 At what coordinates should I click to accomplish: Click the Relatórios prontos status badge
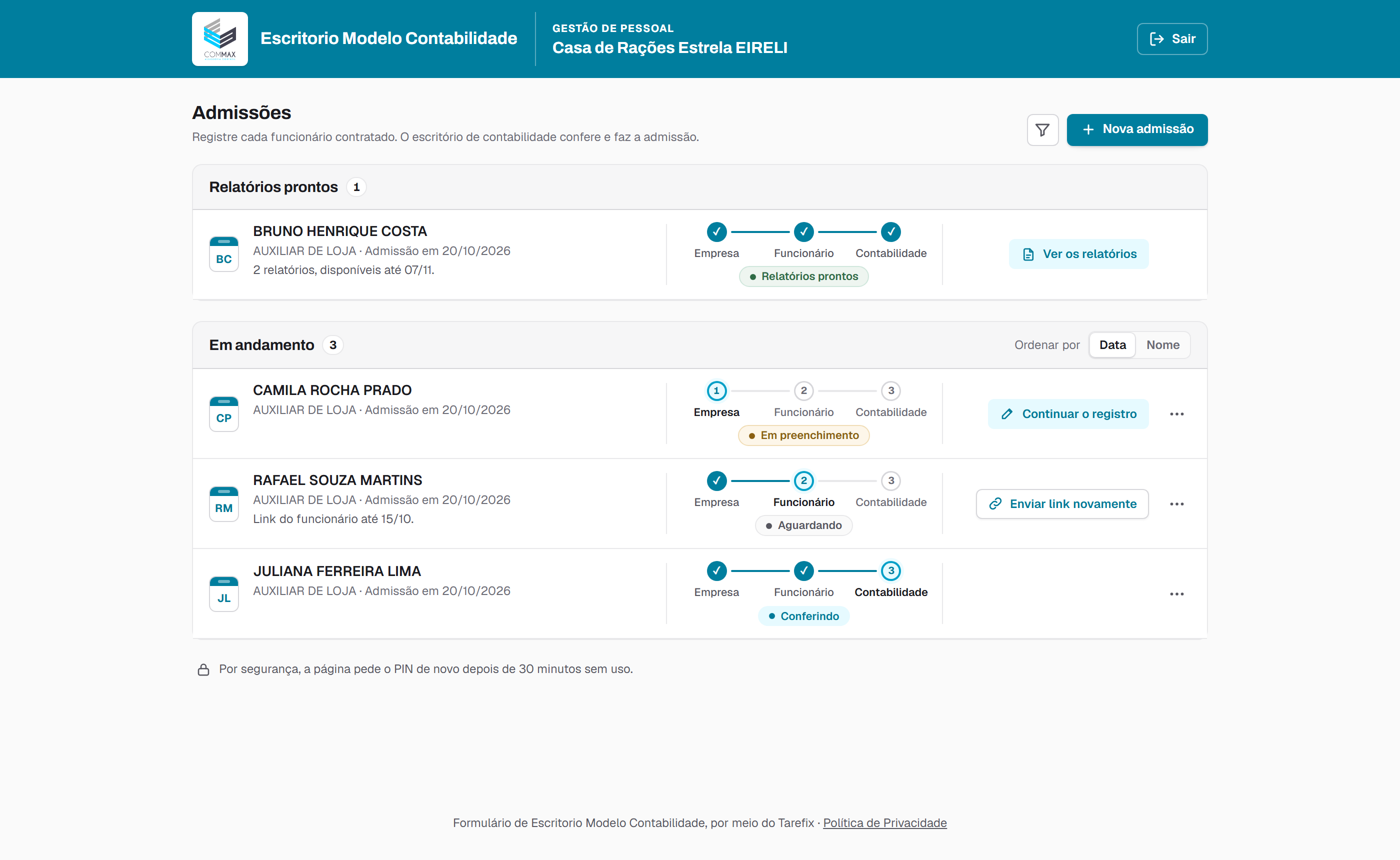(803, 276)
